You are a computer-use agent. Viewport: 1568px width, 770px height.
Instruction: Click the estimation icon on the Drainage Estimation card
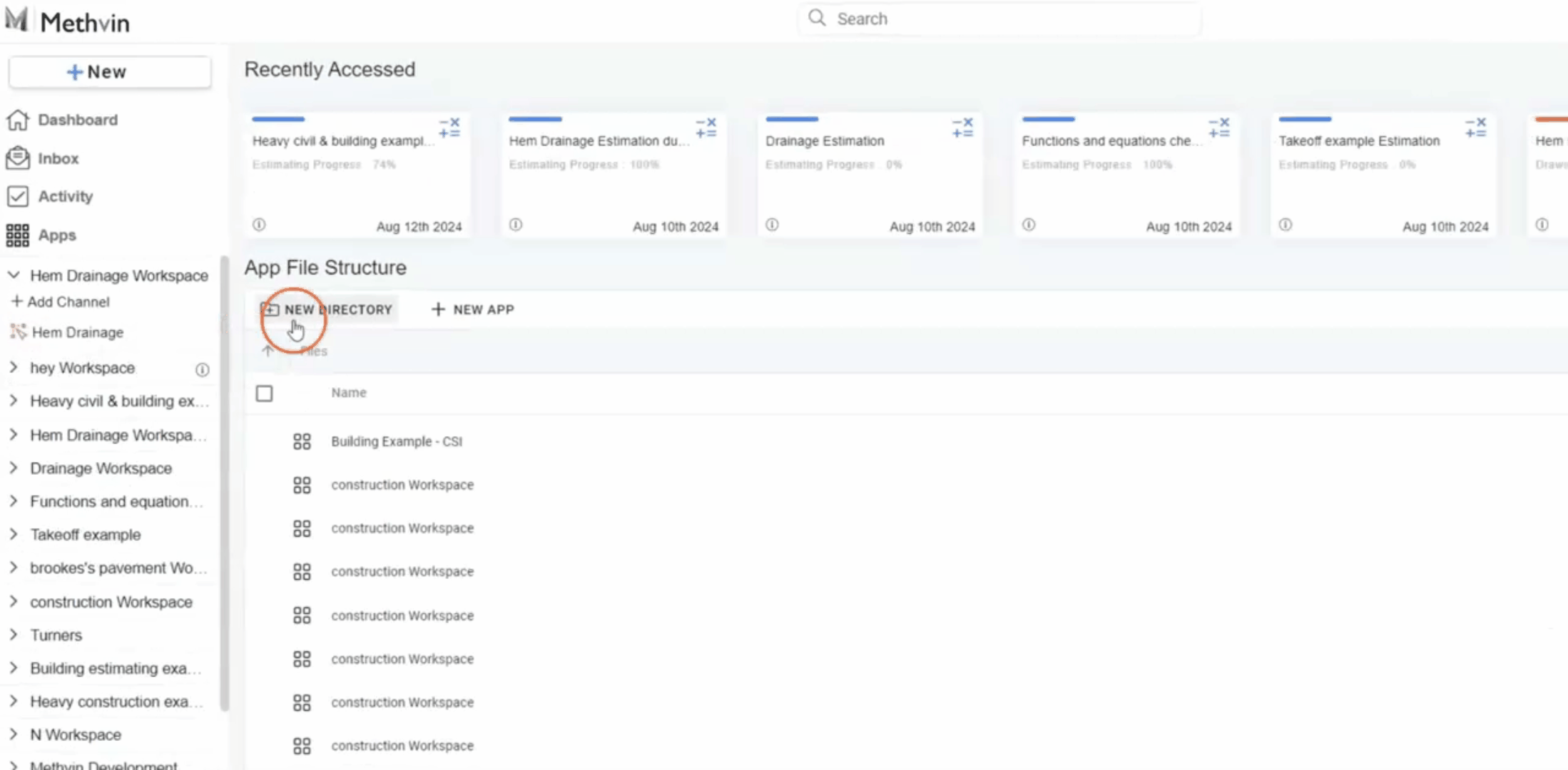coord(962,128)
